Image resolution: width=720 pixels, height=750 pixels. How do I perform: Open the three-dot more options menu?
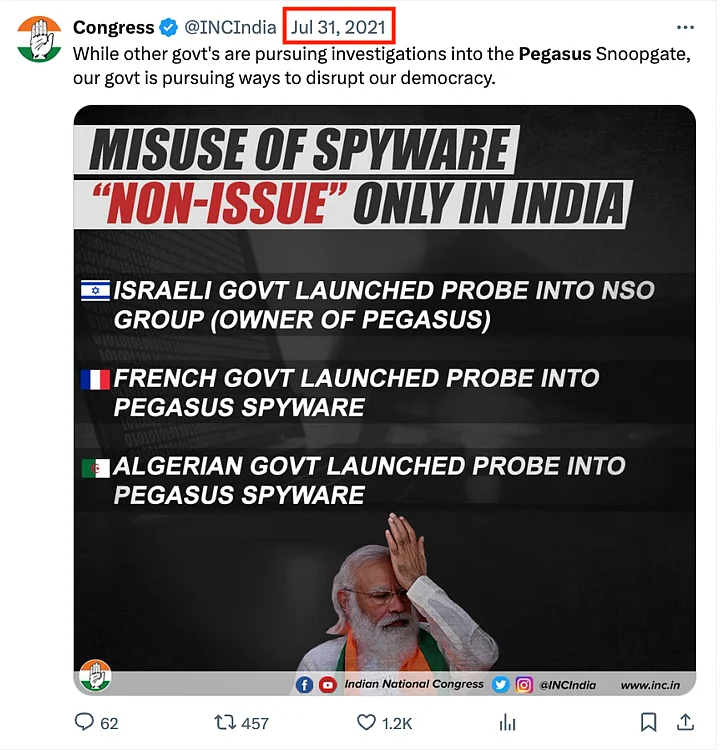click(x=685, y=27)
